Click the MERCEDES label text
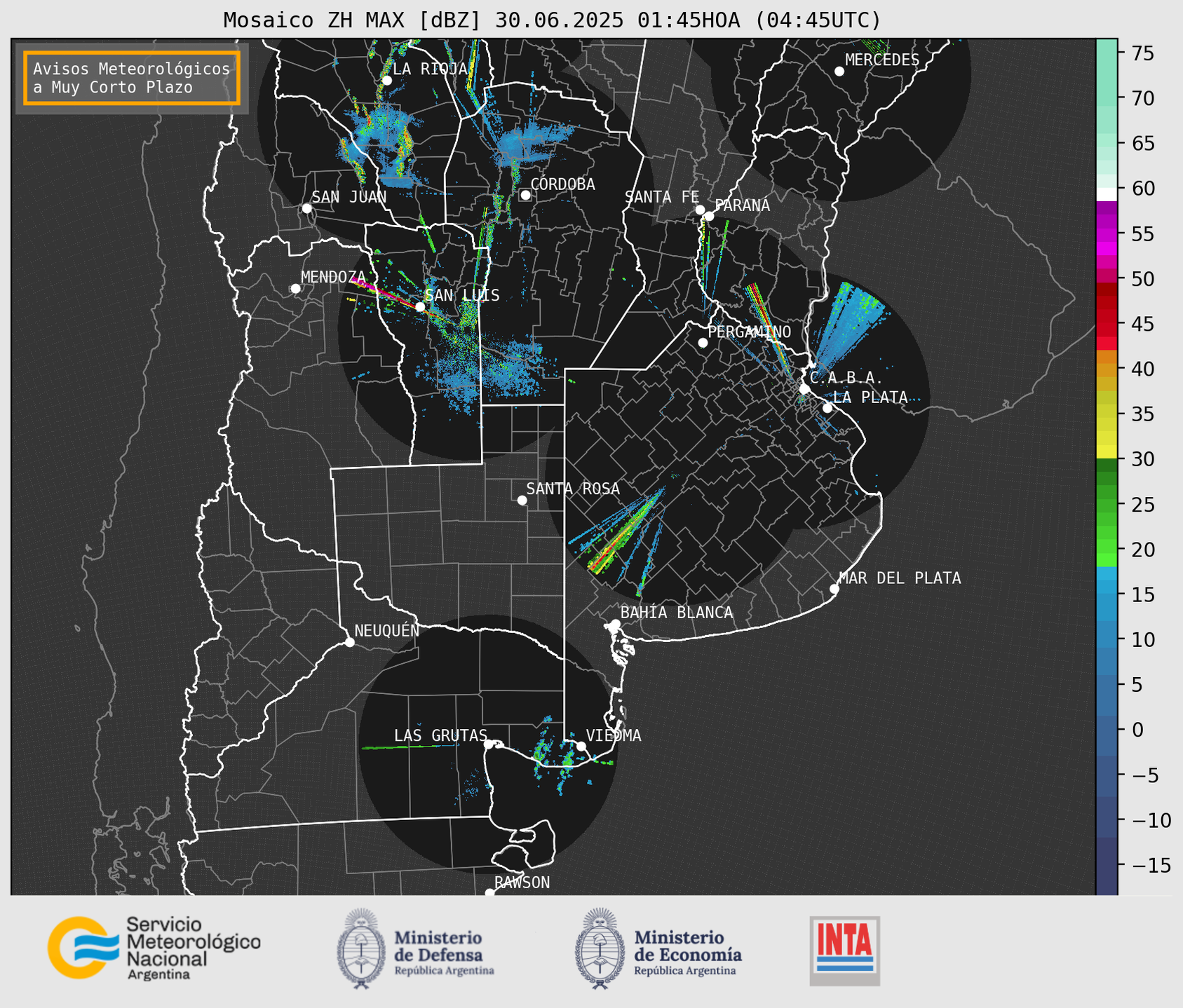 882,60
